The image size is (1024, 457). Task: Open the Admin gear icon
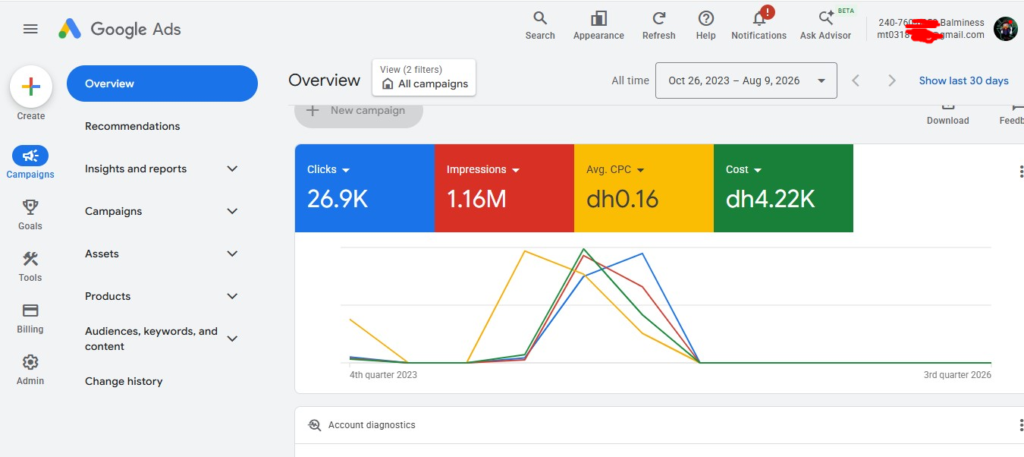(30, 362)
